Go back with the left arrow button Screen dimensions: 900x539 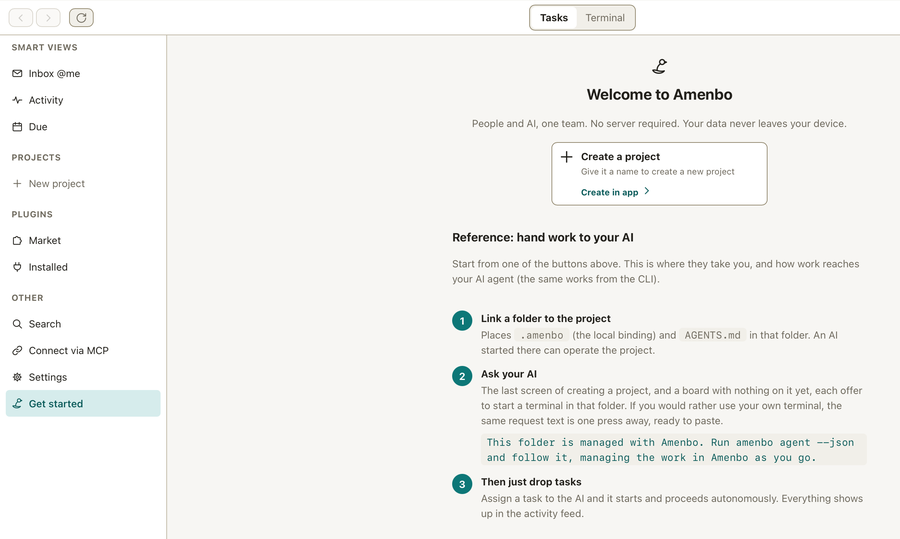click(21, 18)
